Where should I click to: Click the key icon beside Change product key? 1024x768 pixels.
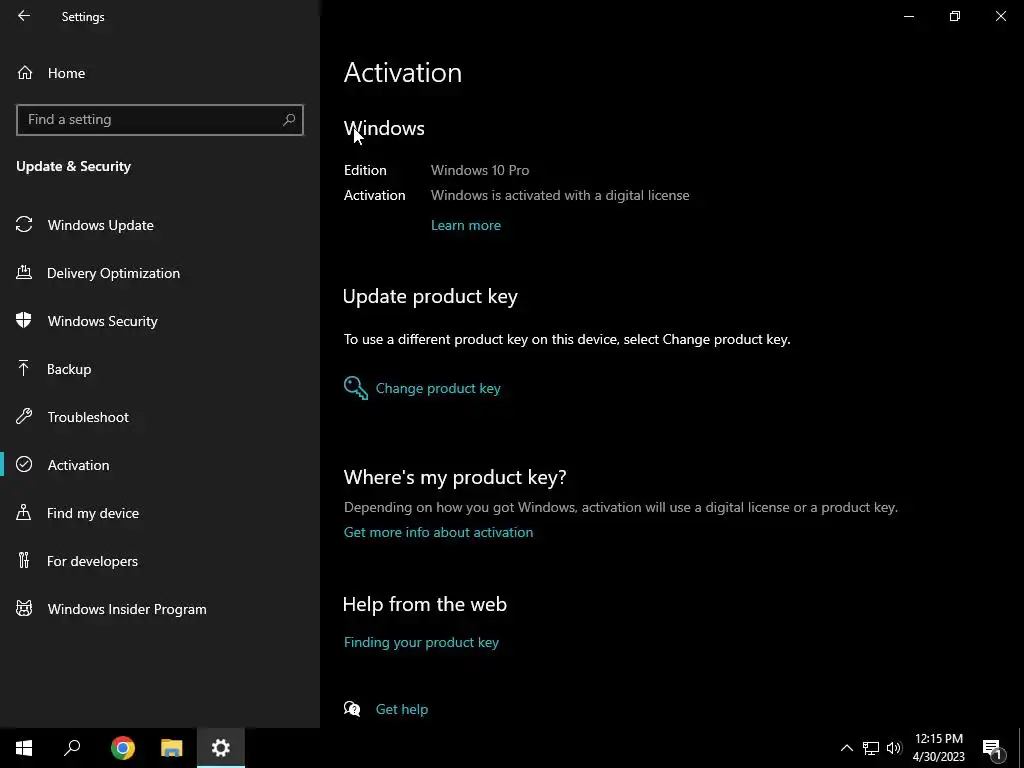pyautogui.click(x=356, y=388)
